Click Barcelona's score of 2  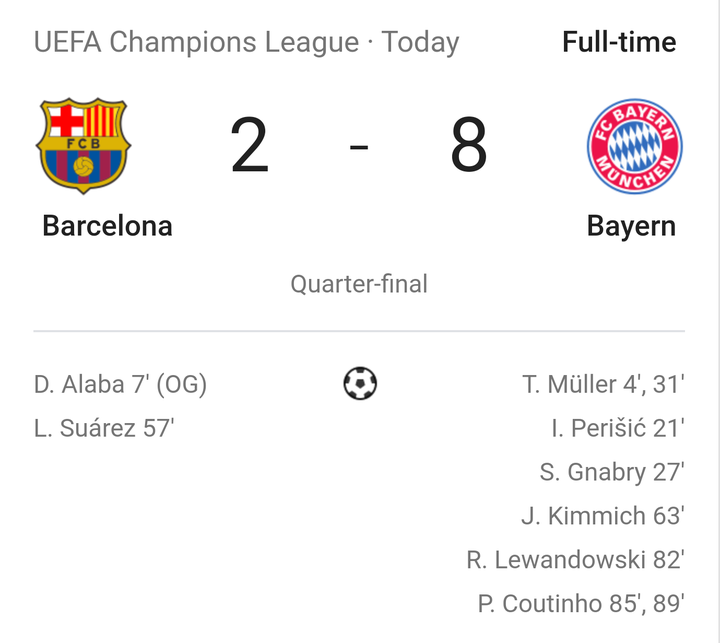[250, 146]
